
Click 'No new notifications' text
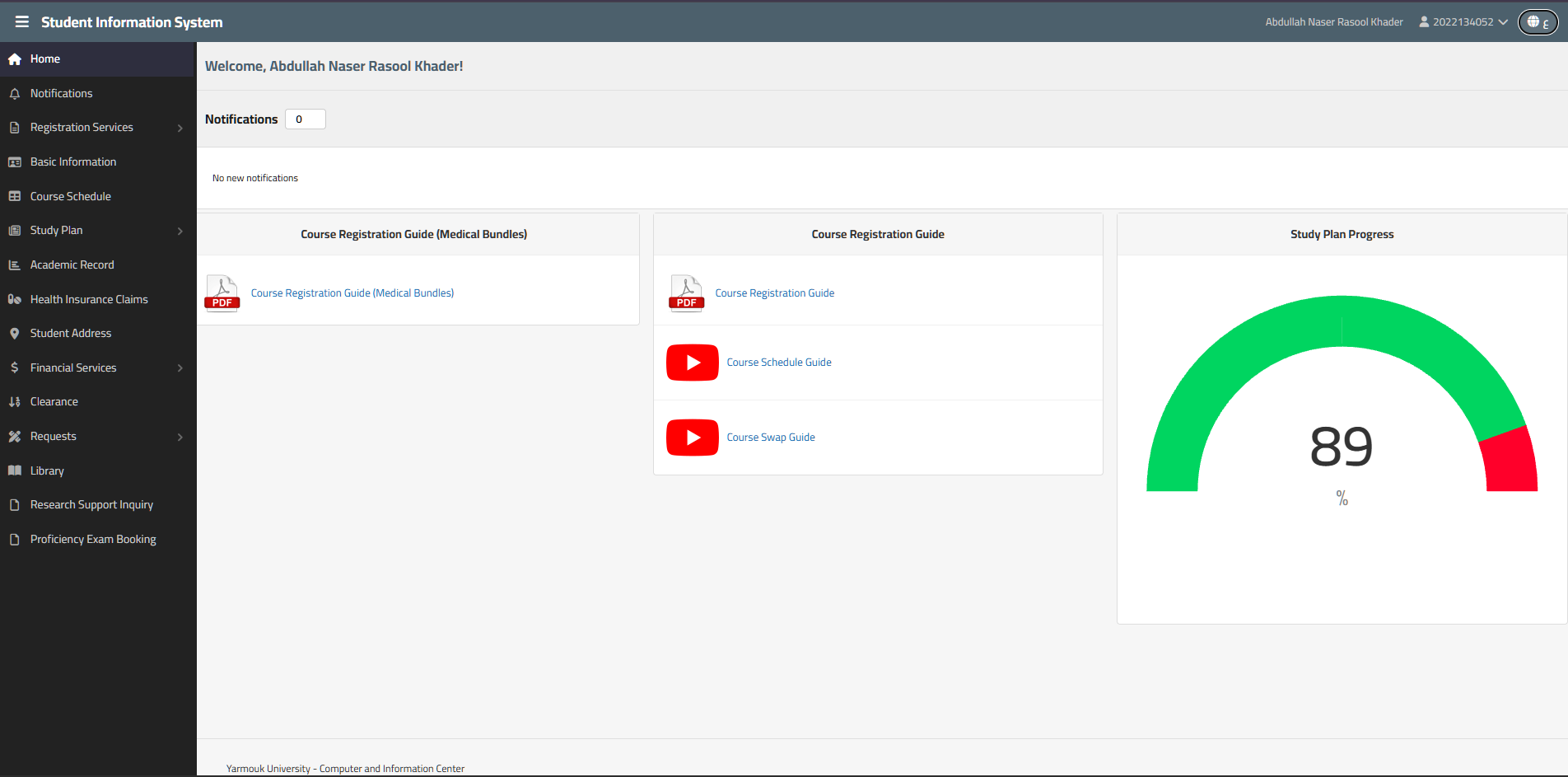coord(255,178)
